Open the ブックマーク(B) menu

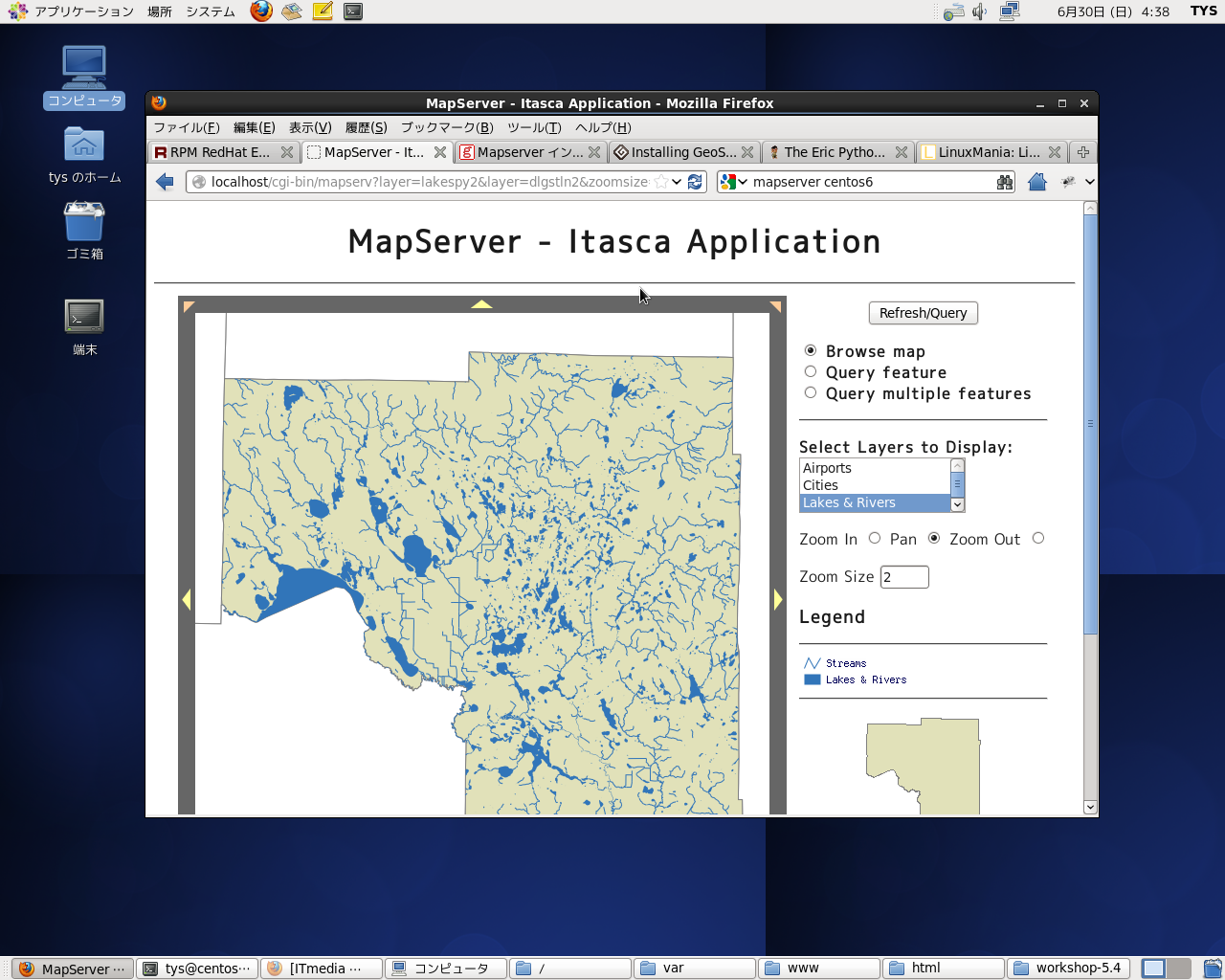(447, 127)
